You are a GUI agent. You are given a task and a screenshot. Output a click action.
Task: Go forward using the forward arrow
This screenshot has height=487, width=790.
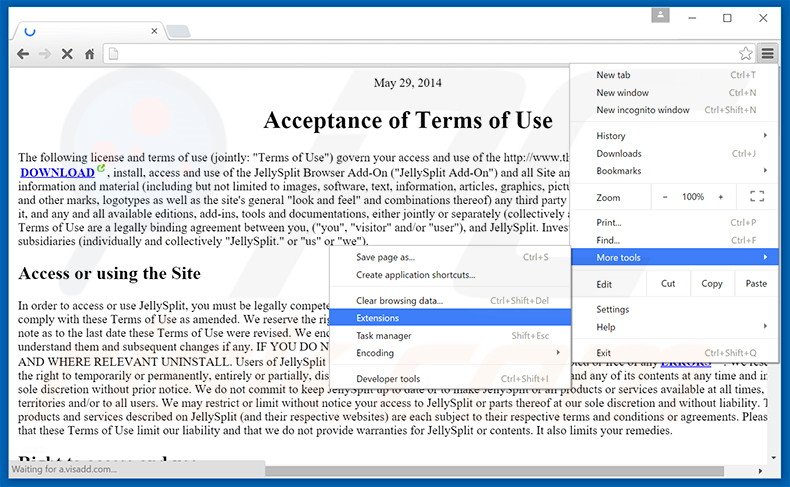pyautogui.click(x=45, y=54)
